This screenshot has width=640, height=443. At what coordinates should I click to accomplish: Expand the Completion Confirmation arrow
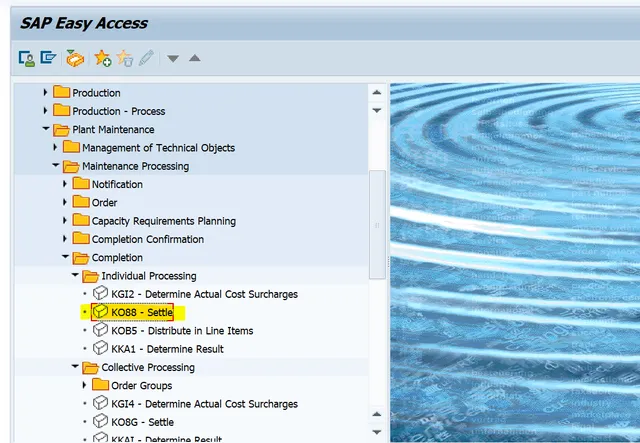click(x=65, y=238)
